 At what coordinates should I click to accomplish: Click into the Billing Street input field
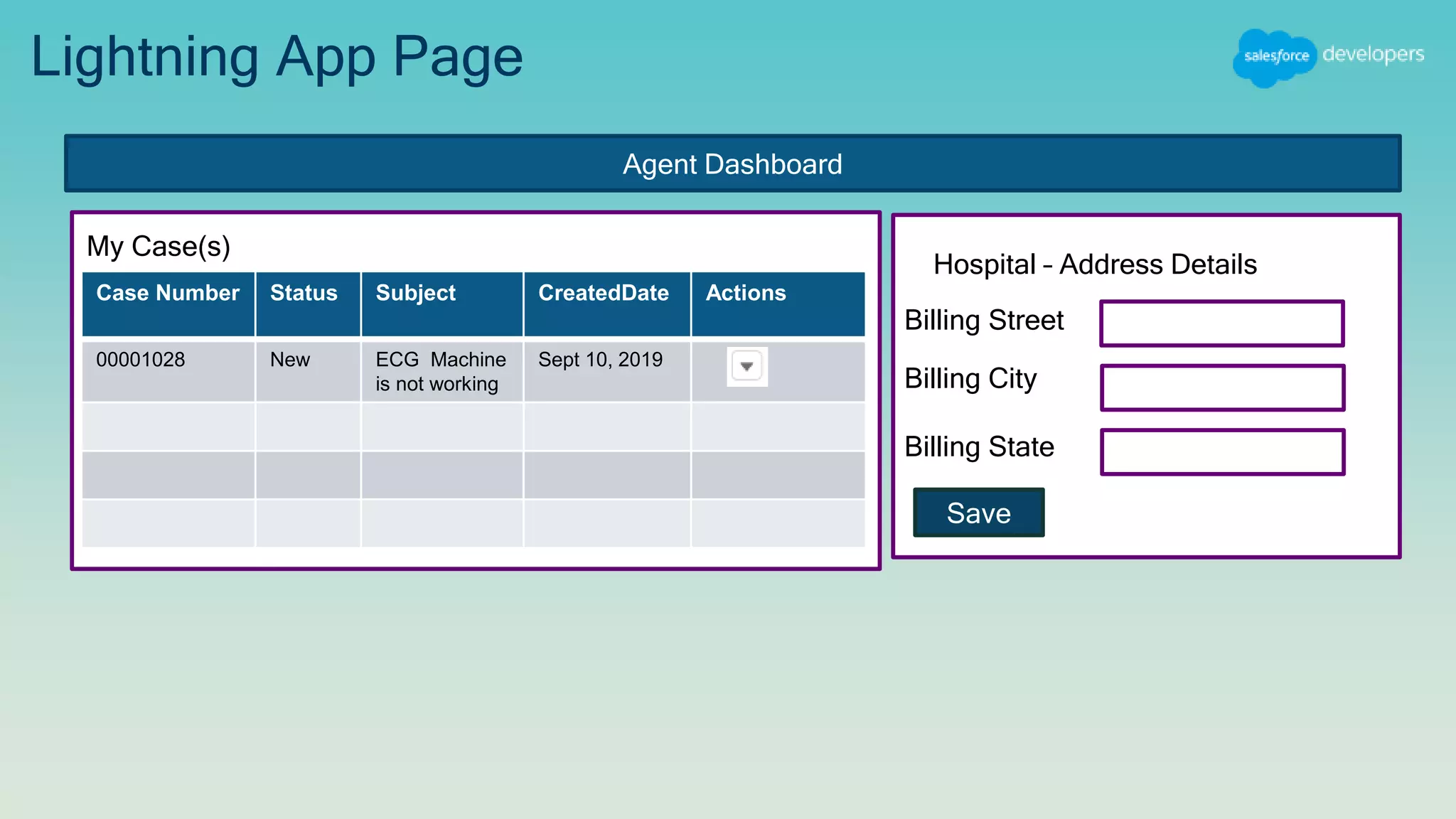click(x=1222, y=323)
